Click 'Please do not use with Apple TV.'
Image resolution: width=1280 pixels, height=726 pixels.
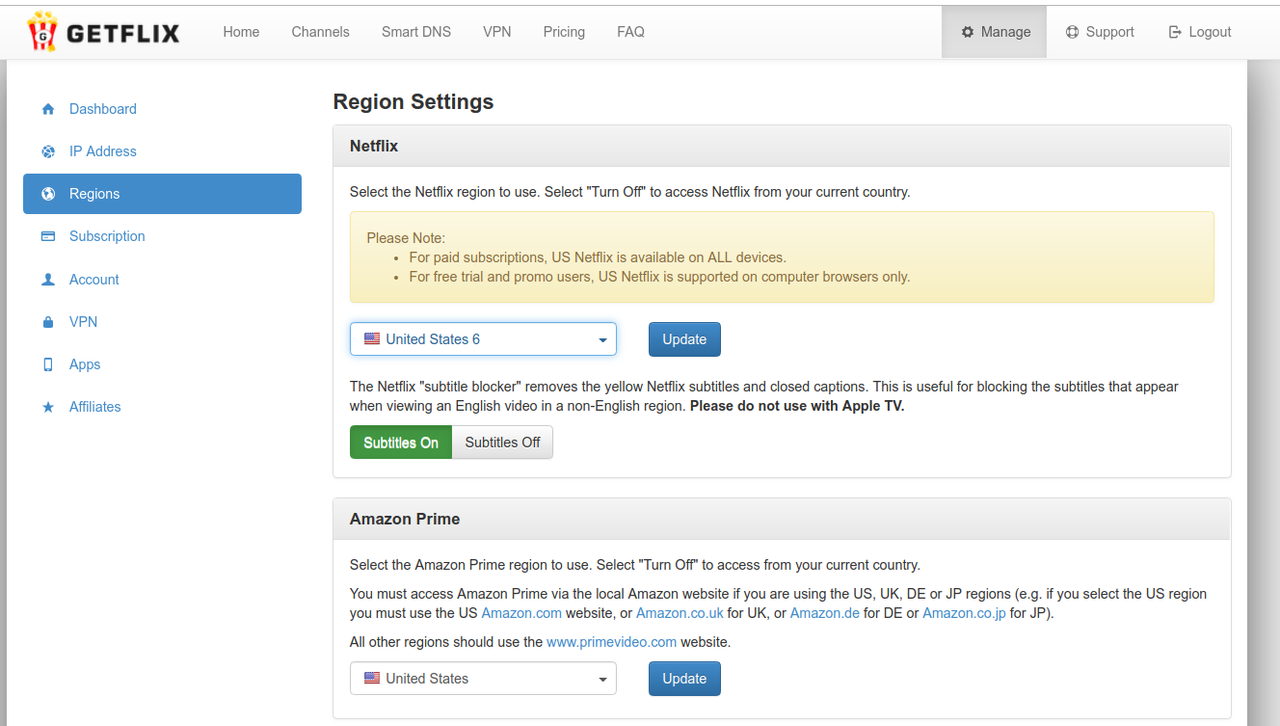click(797, 406)
